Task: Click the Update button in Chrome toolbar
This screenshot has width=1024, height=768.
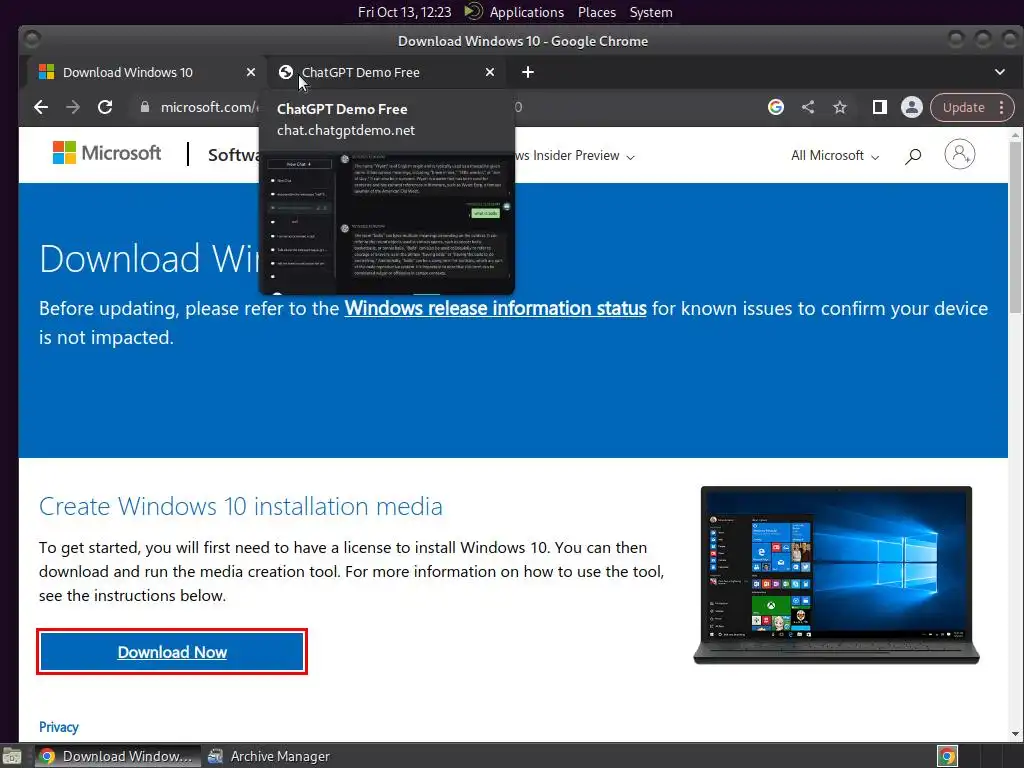Action: [x=963, y=107]
